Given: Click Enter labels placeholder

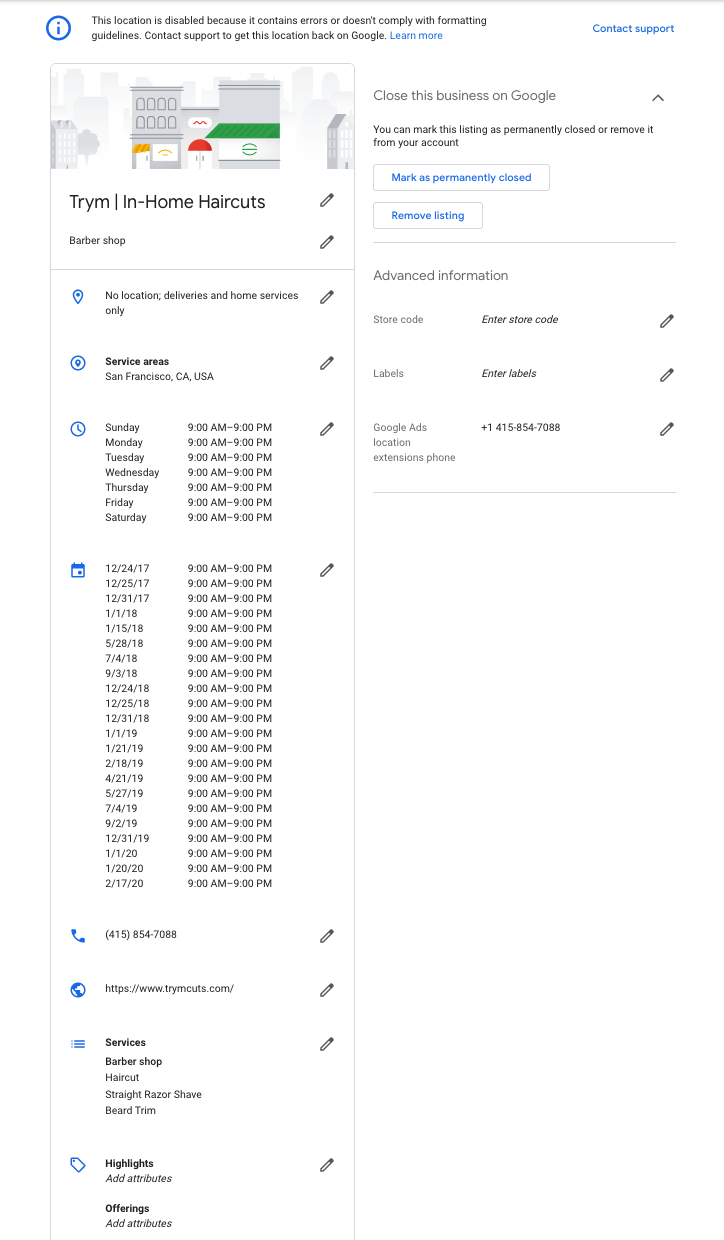Looking at the screenshot, I should (x=509, y=374).
